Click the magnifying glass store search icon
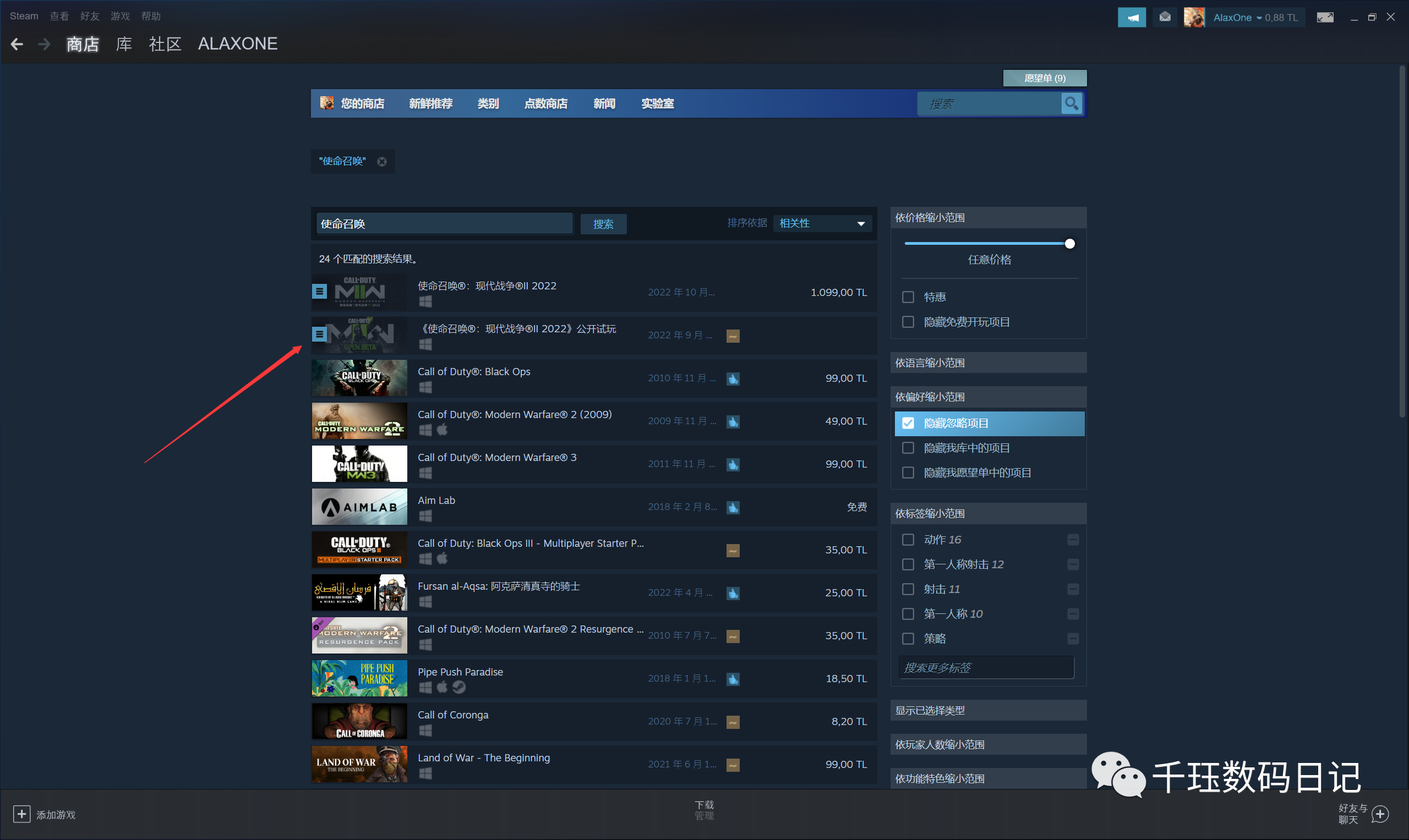This screenshot has height=840, width=1409. tap(1071, 103)
